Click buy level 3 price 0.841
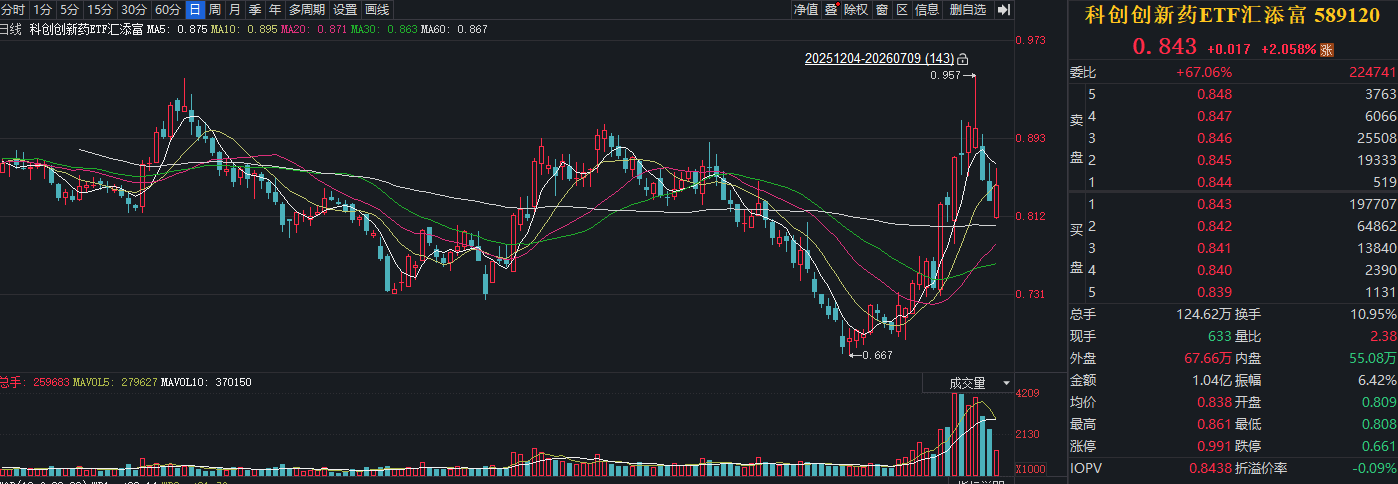Screen dimensions: 1398x484 point(1214,248)
